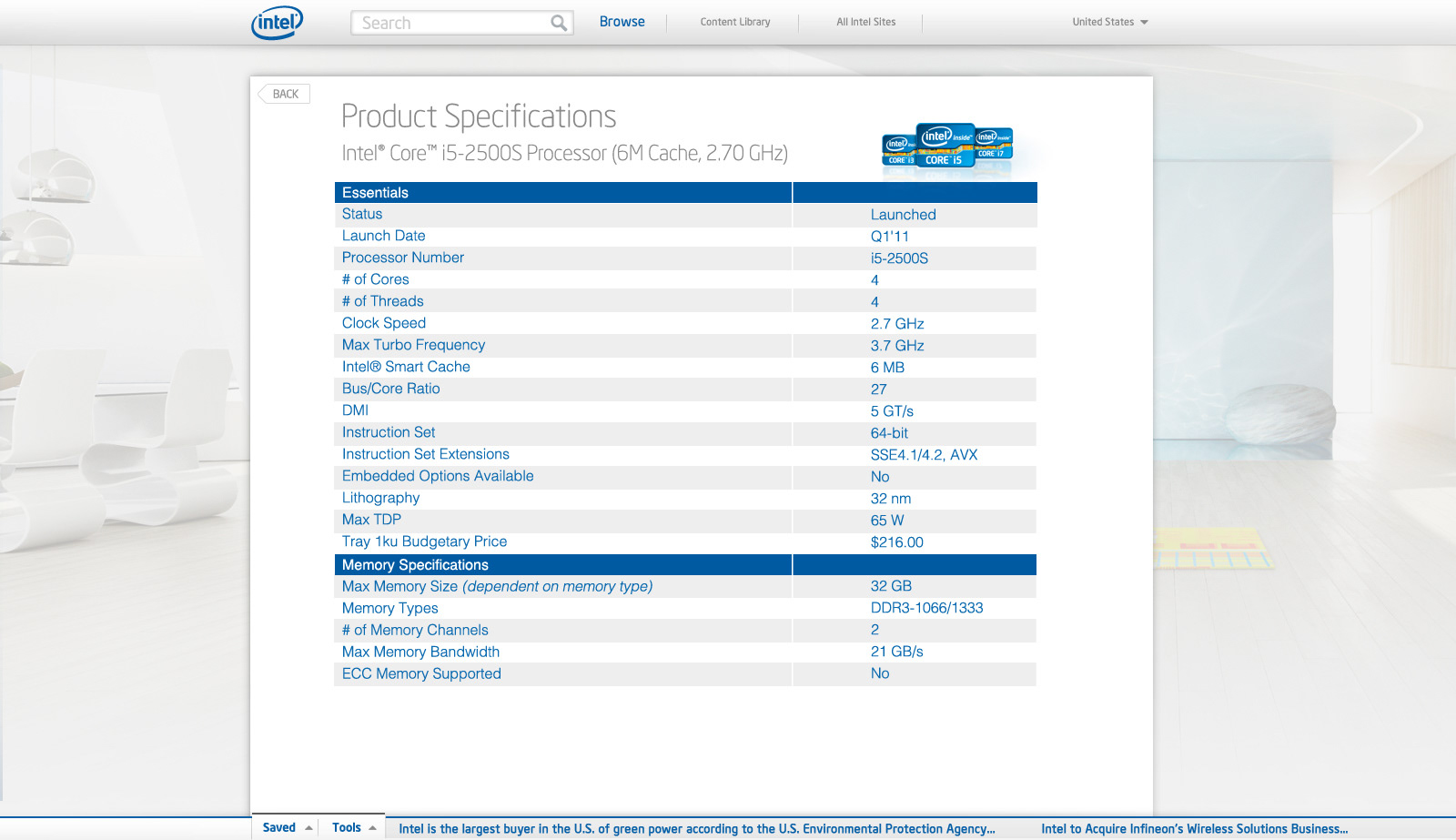Viewport: 1456px width, 840px height.
Task: Click the # of Cores label
Action: click(x=376, y=279)
